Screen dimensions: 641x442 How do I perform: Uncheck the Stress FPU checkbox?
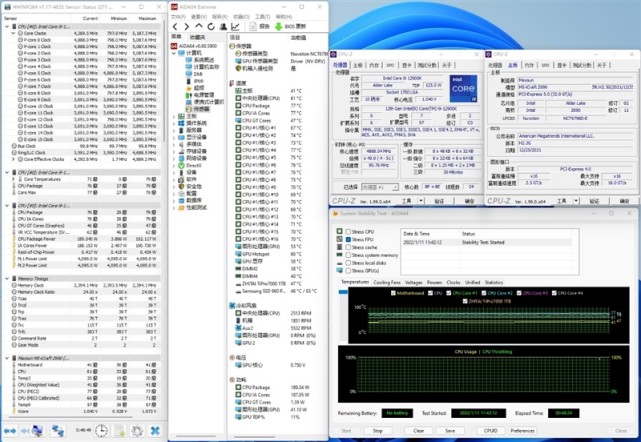click(x=349, y=240)
